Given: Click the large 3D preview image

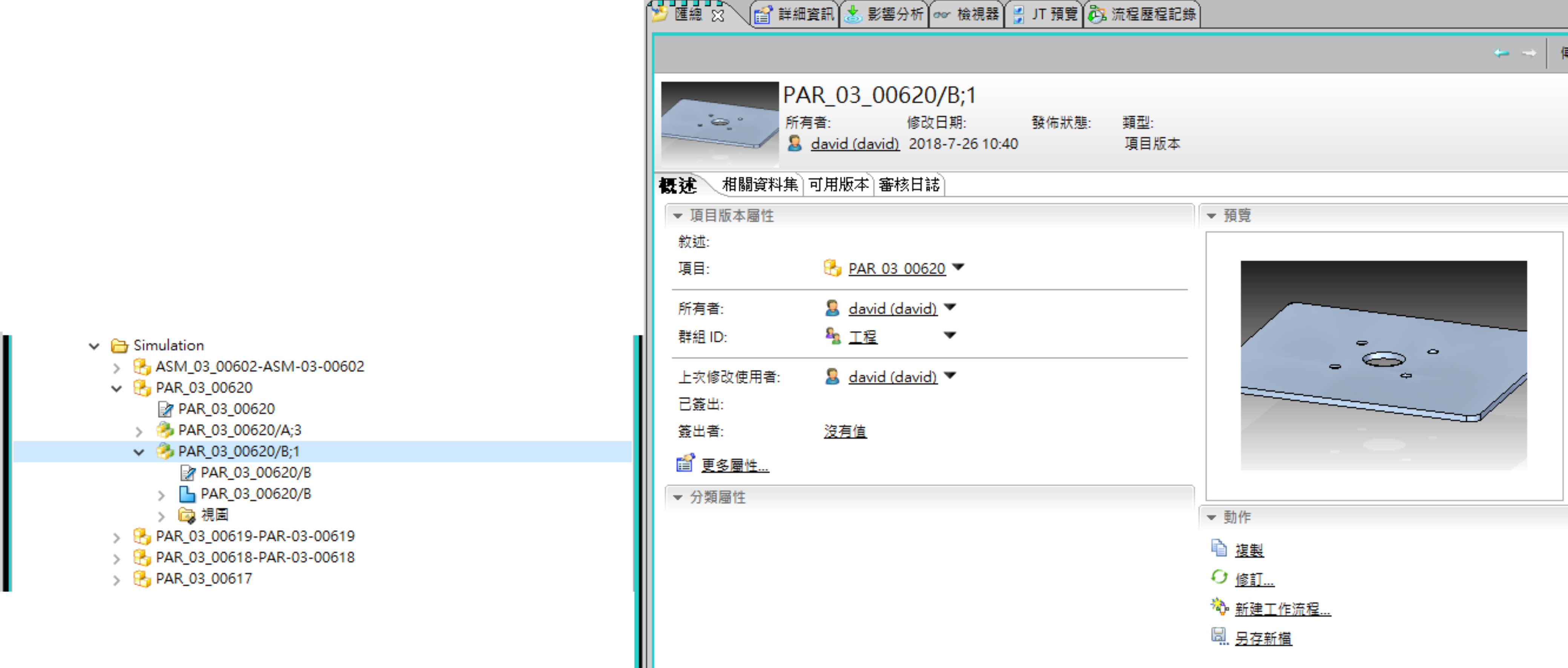Looking at the screenshot, I should coord(1383,365).
